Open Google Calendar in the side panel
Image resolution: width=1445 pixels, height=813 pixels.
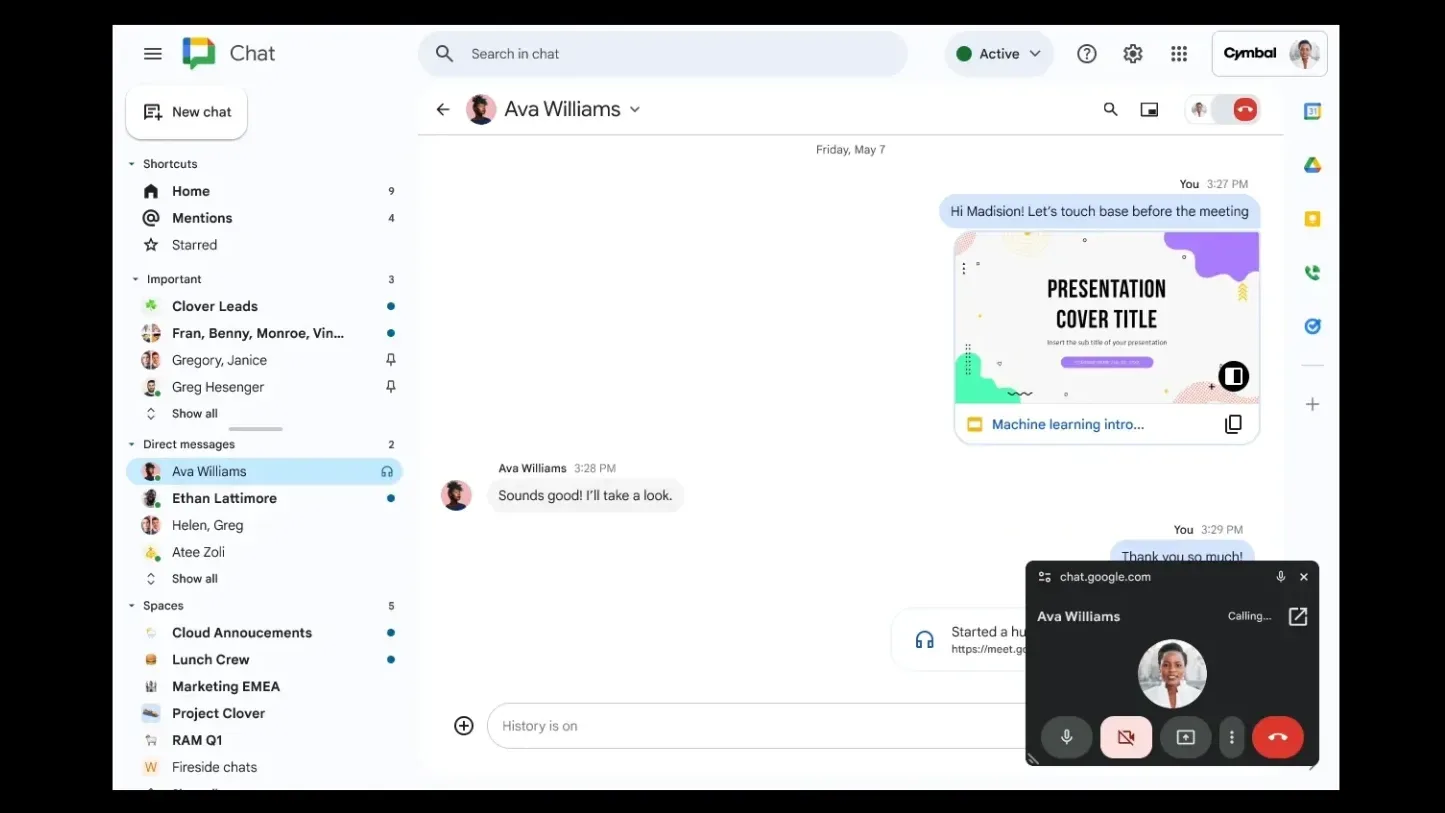1312,112
